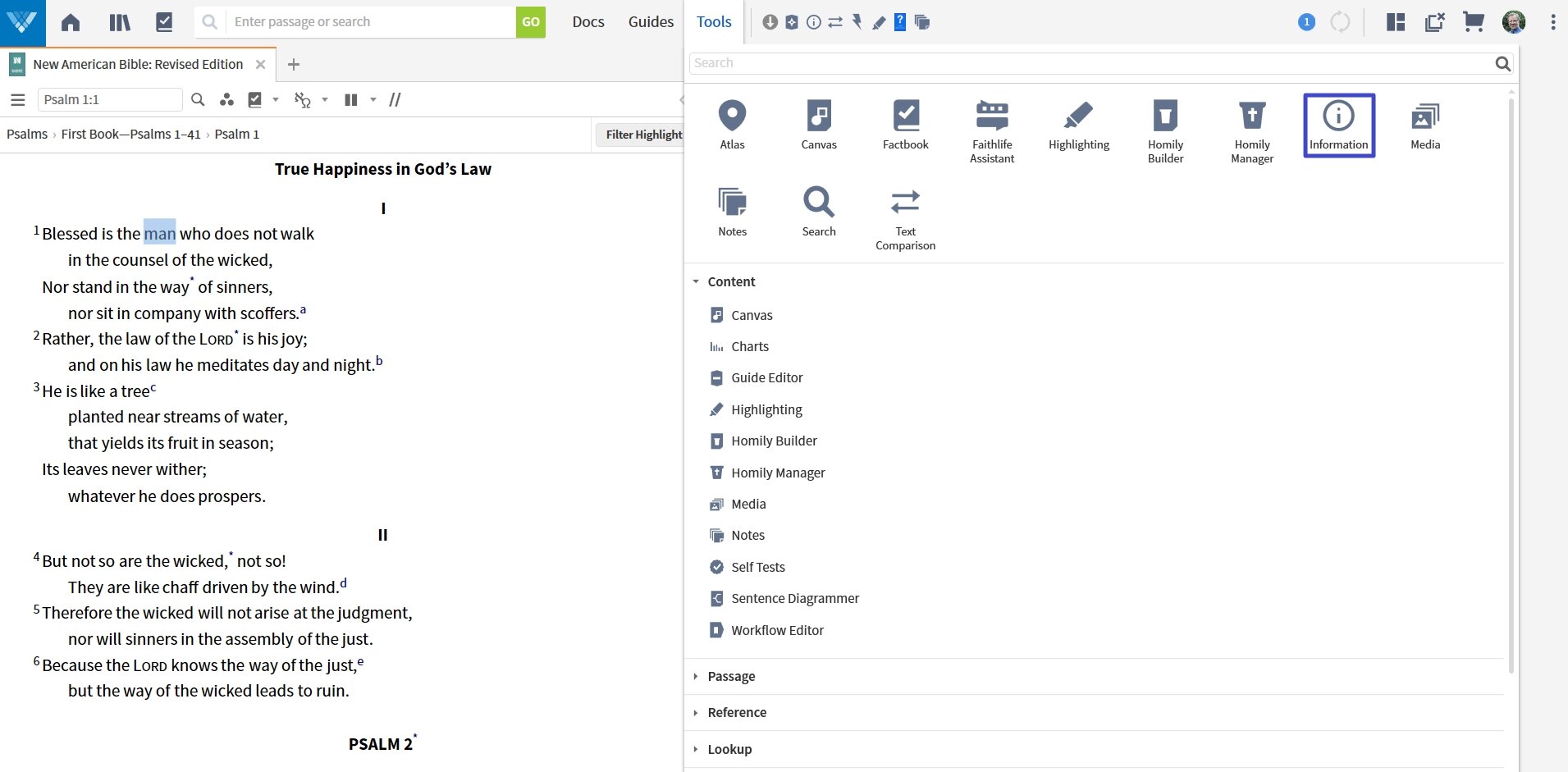Click the blue question mark book shortcut
Image resolution: width=1568 pixels, height=772 pixels.
tap(900, 22)
